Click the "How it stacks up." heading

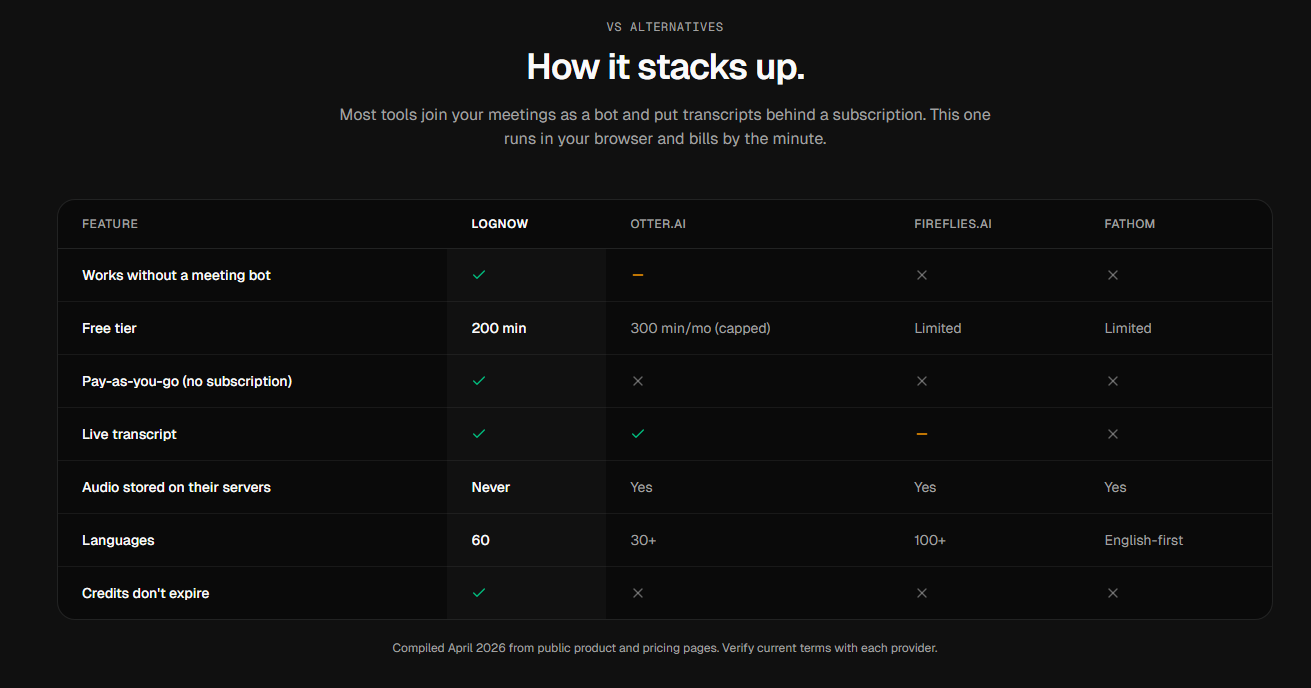click(665, 67)
